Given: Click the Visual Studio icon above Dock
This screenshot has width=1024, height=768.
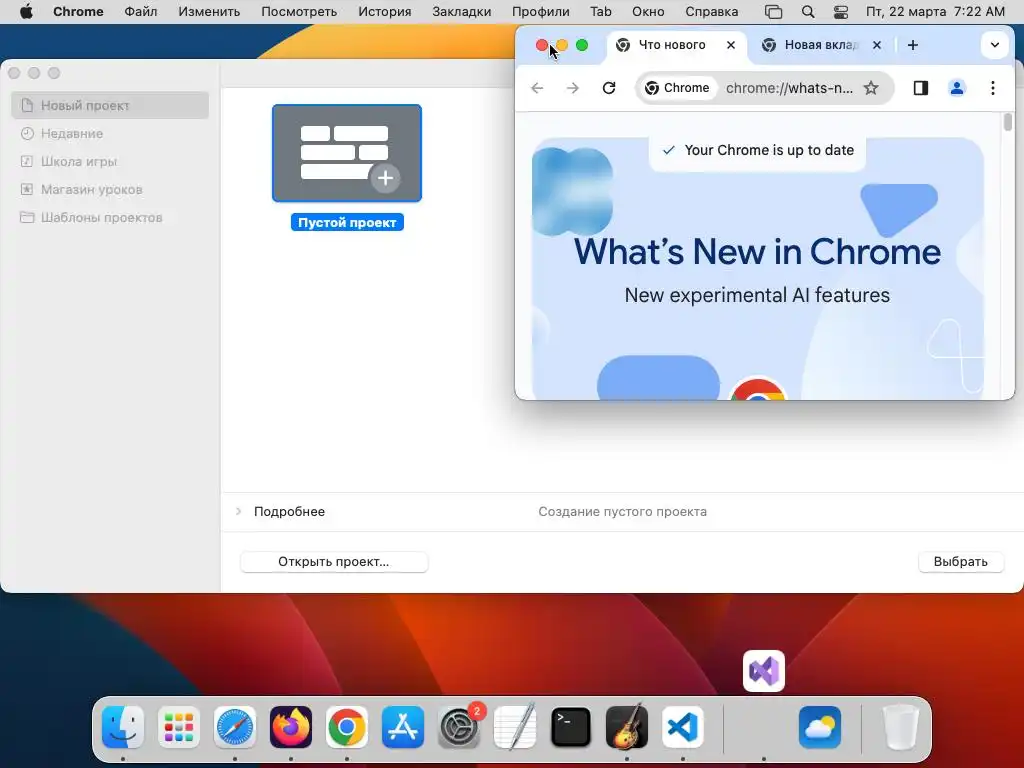Looking at the screenshot, I should (764, 671).
